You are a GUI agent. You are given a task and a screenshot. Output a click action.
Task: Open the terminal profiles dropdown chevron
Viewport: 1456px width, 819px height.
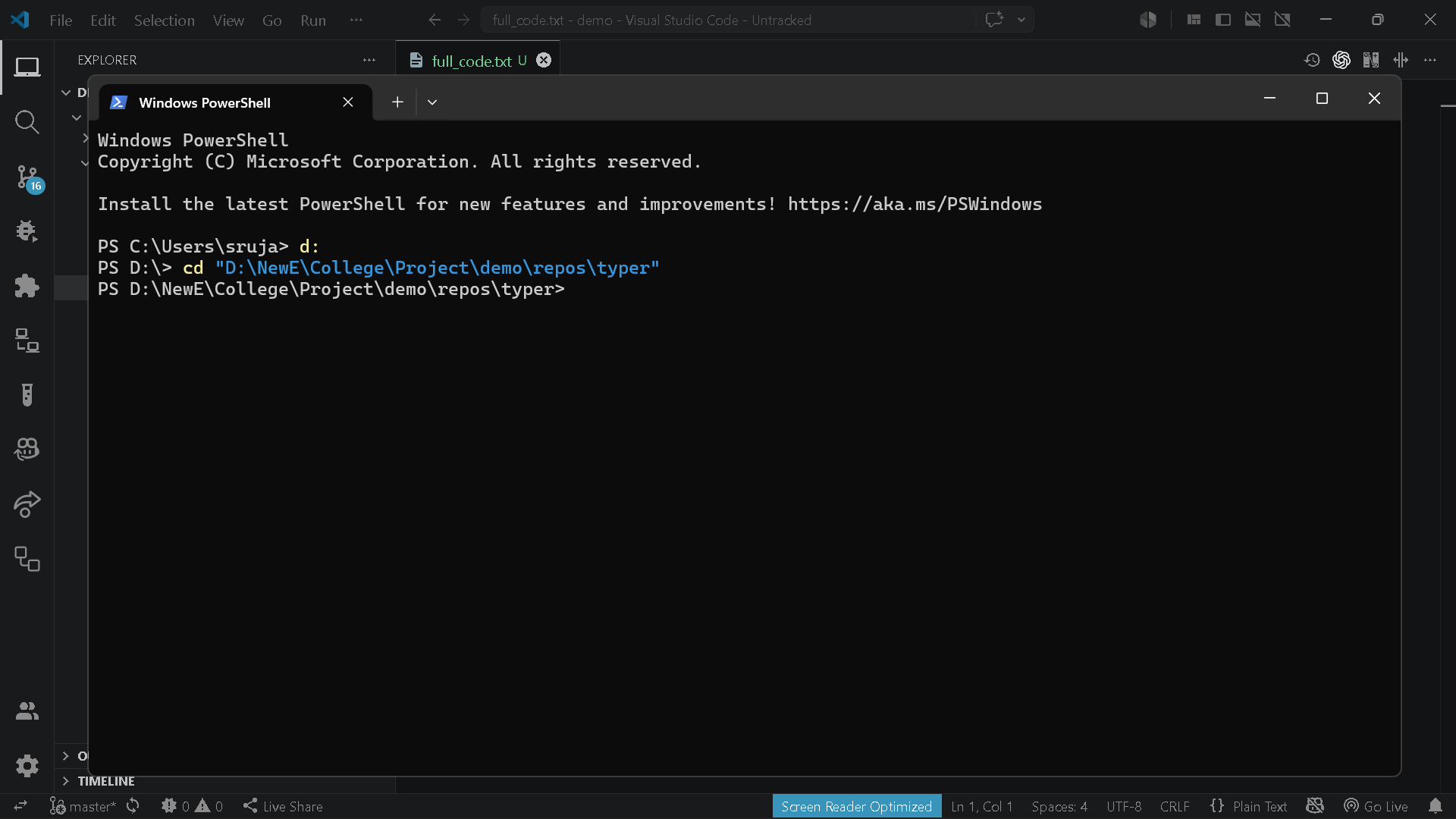tap(432, 102)
